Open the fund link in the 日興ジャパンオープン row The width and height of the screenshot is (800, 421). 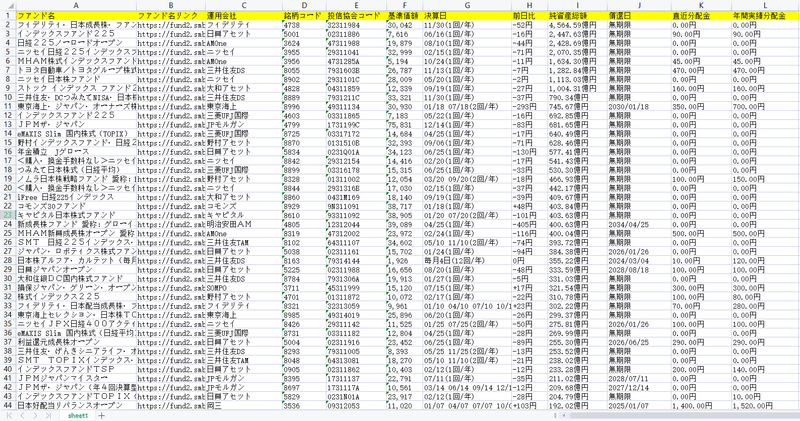(x=171, y=269)
